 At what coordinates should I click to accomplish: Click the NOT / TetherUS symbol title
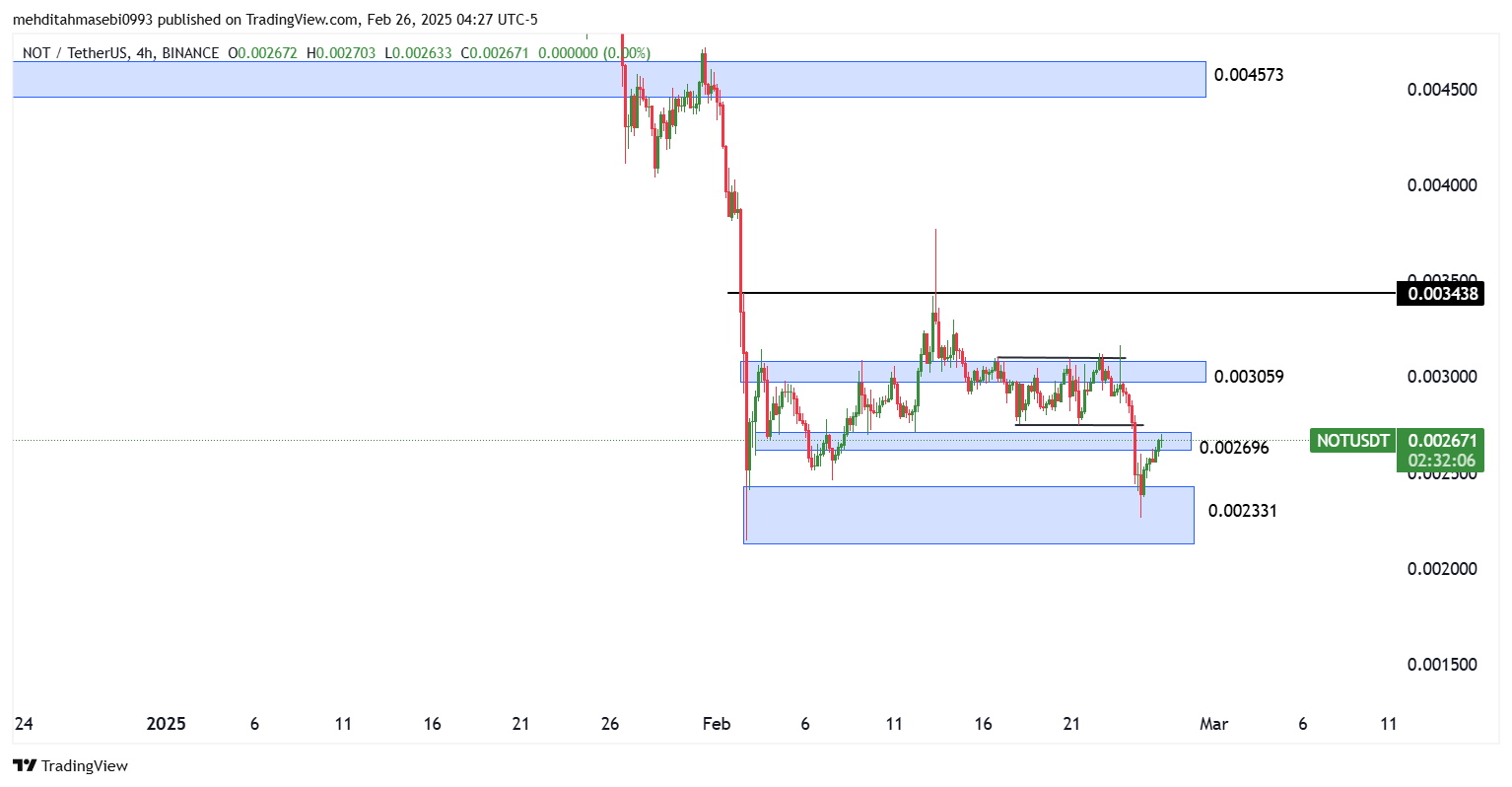point(75,52)
